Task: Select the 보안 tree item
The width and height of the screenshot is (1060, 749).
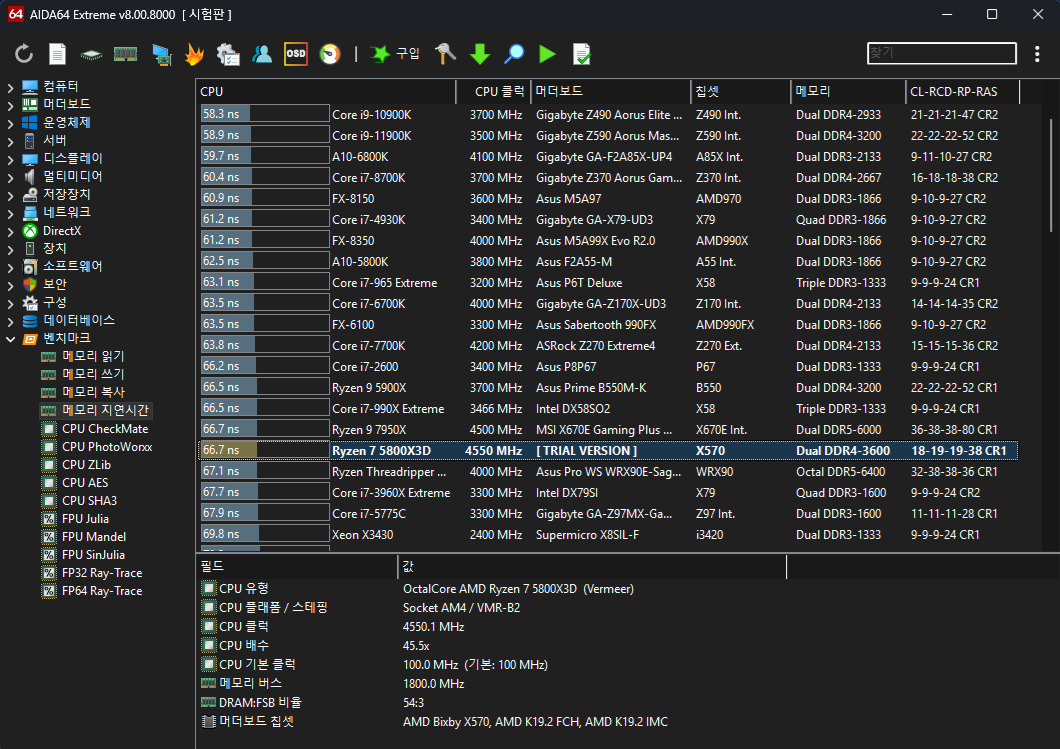Action: click(x=55, y=285)
